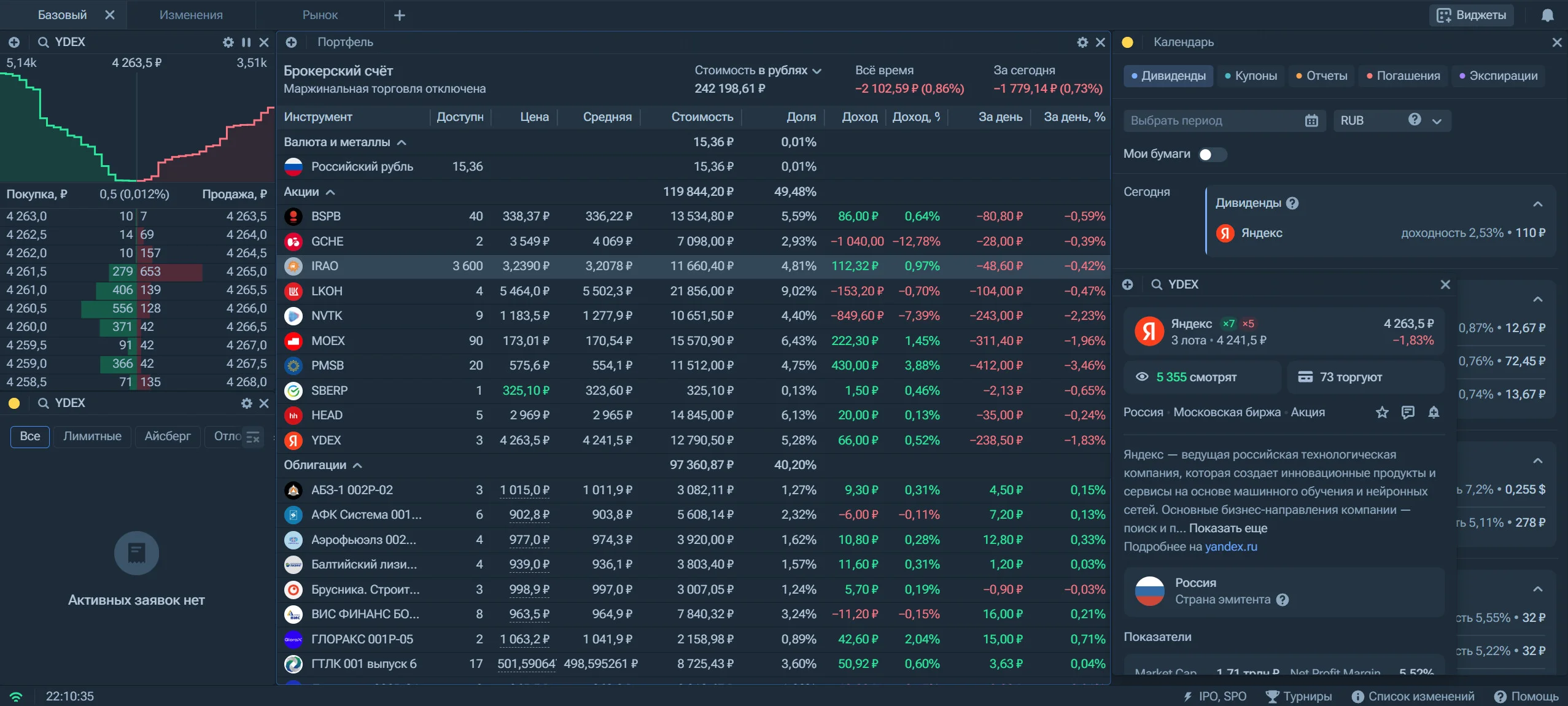Open Список изменений in status bar
1568x706 pixels.
point(1413,697)
